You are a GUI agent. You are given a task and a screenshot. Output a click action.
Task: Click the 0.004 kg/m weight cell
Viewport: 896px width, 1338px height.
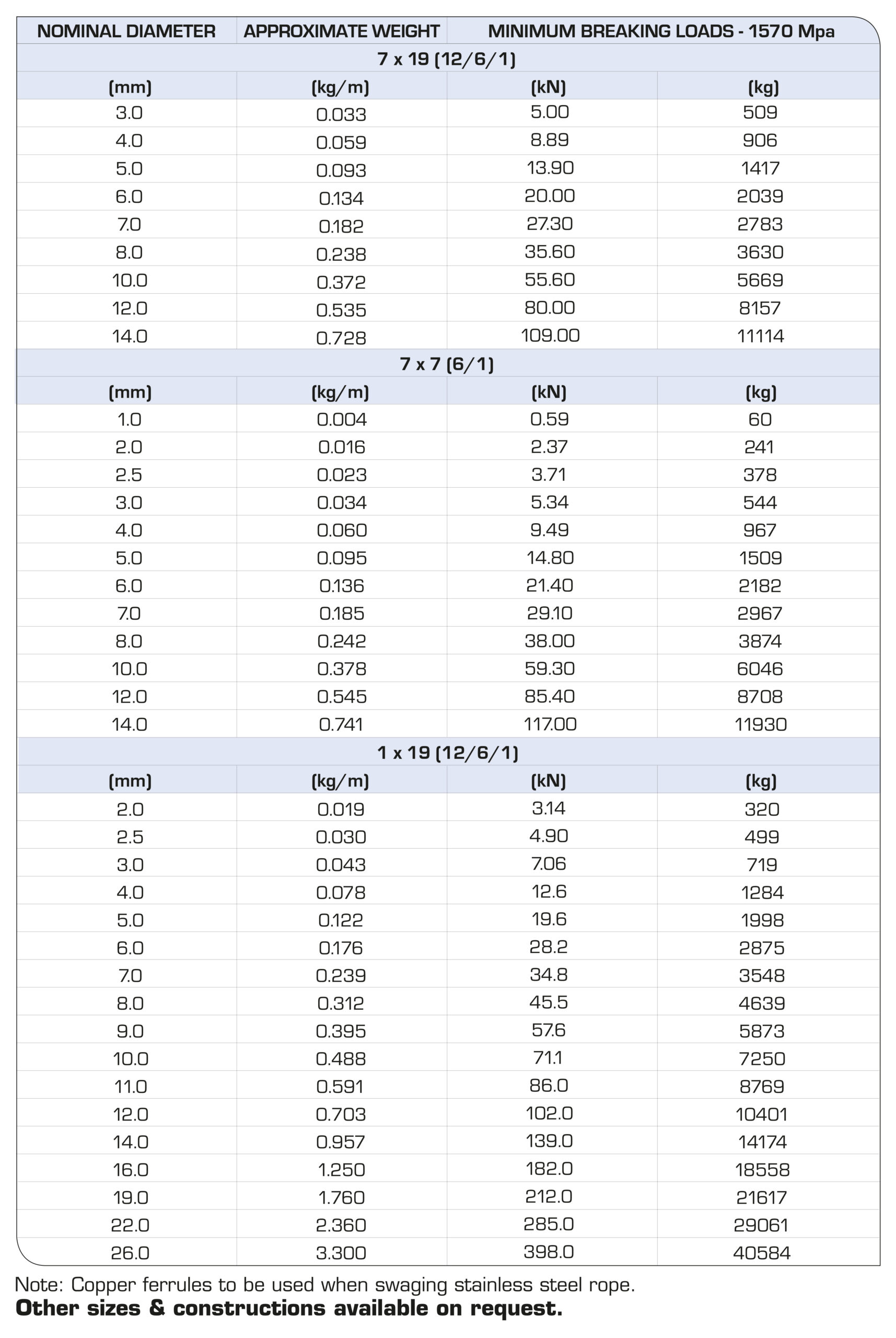[x=342, y=420]
